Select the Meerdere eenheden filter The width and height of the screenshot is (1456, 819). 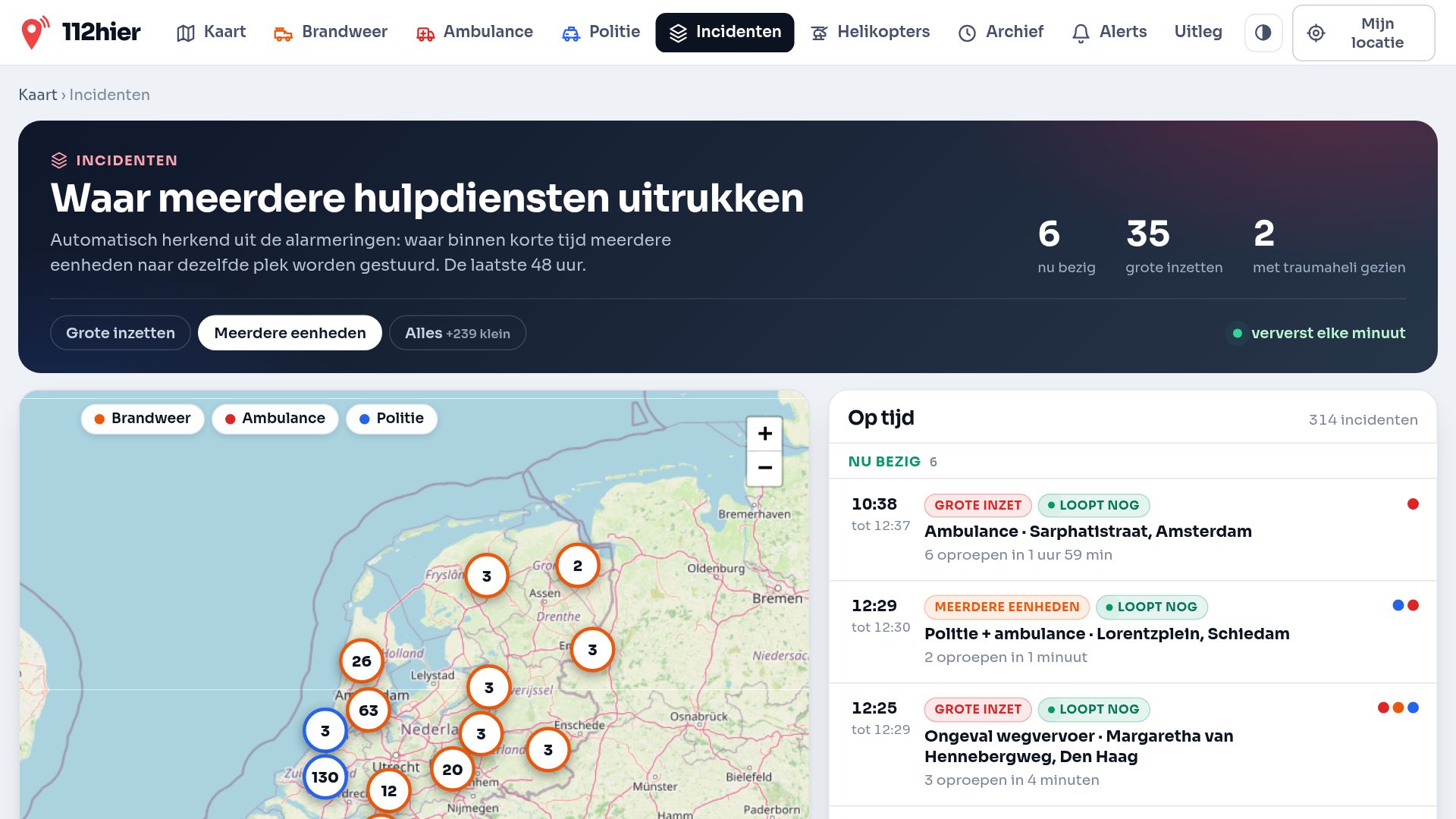(290, 333)
